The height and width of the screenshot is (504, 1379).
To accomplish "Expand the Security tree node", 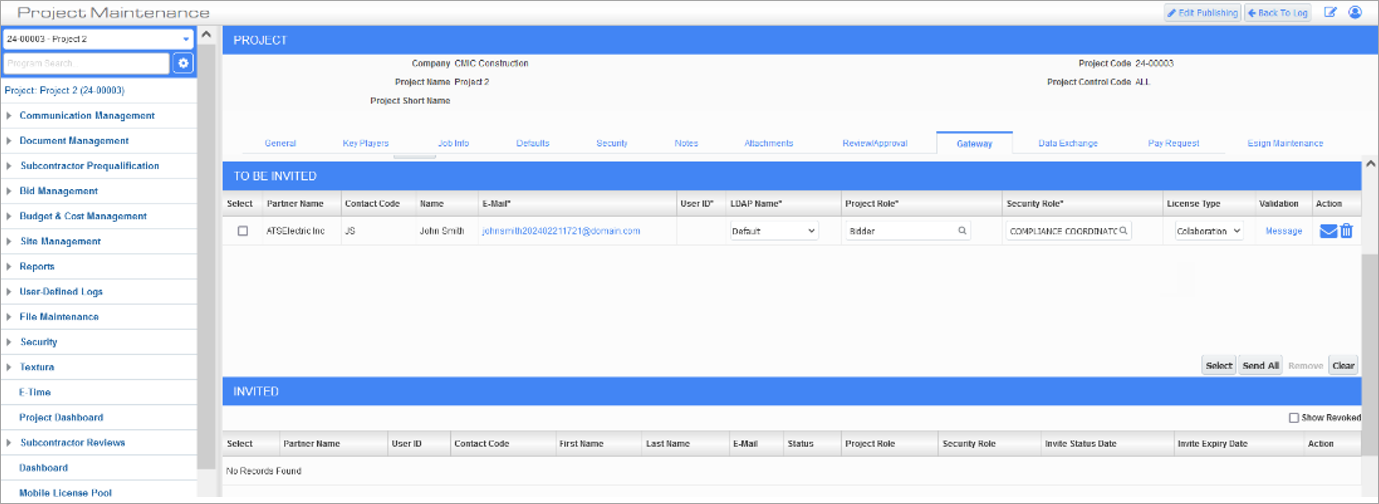I will tap(9, 342).
